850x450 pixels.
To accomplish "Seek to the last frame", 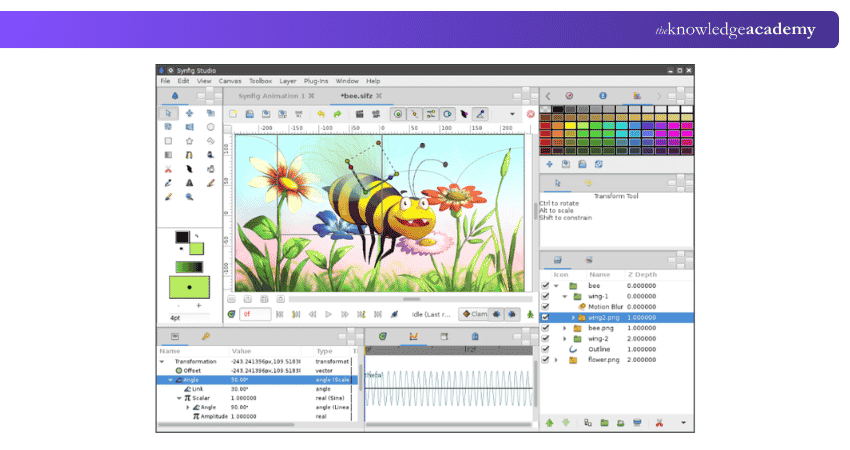I will (x=378, y=314).
